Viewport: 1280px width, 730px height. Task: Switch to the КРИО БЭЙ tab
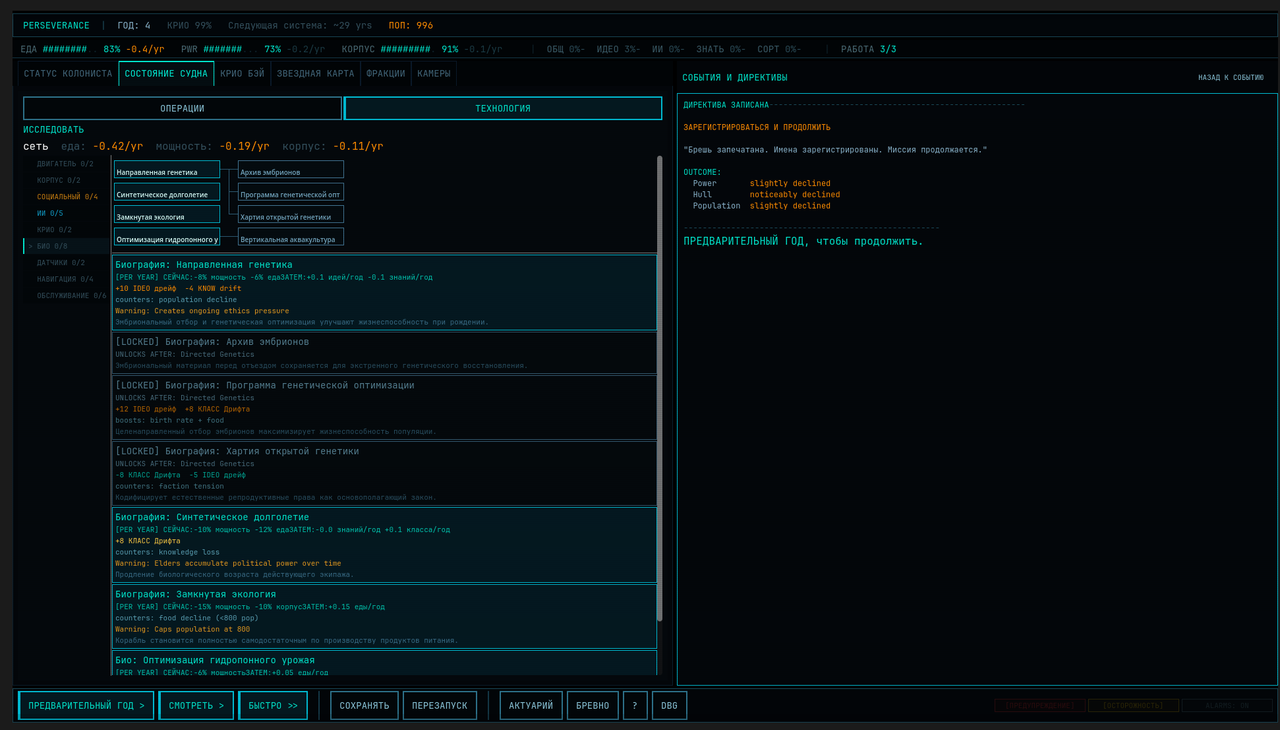[242, 73]
